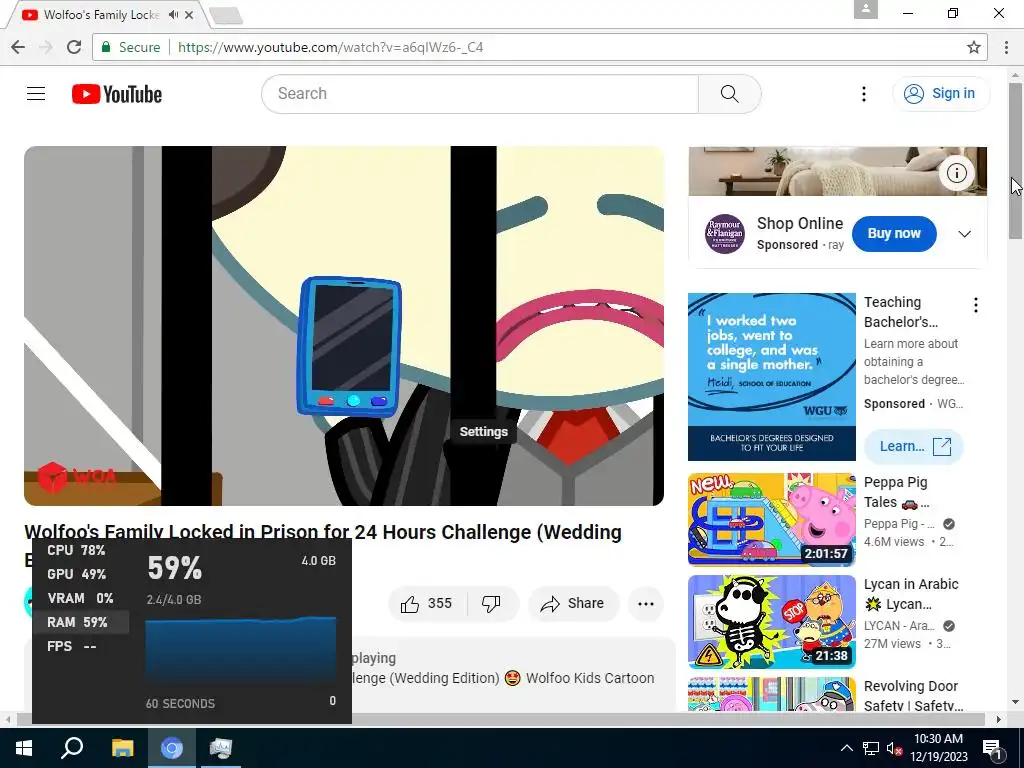Open the Peppa Pig Tales video thumbnail
Viewport: 1024px width, 768px height.
771,519
